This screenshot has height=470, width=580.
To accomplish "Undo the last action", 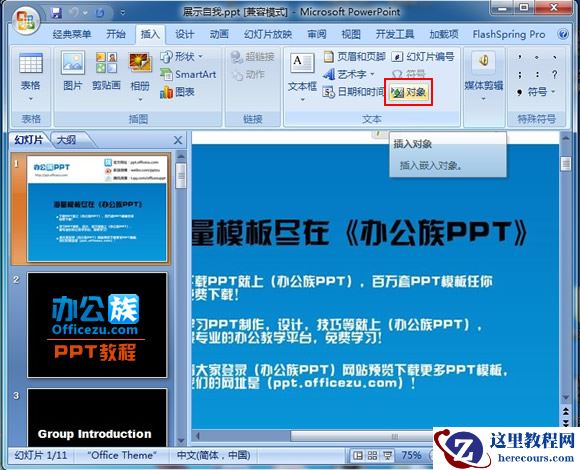I will [x=74, y=13].
